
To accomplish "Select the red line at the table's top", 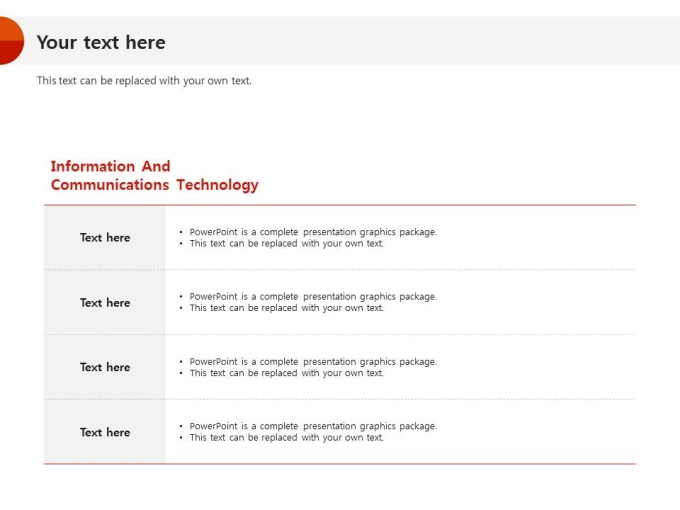I will (340, 205).
